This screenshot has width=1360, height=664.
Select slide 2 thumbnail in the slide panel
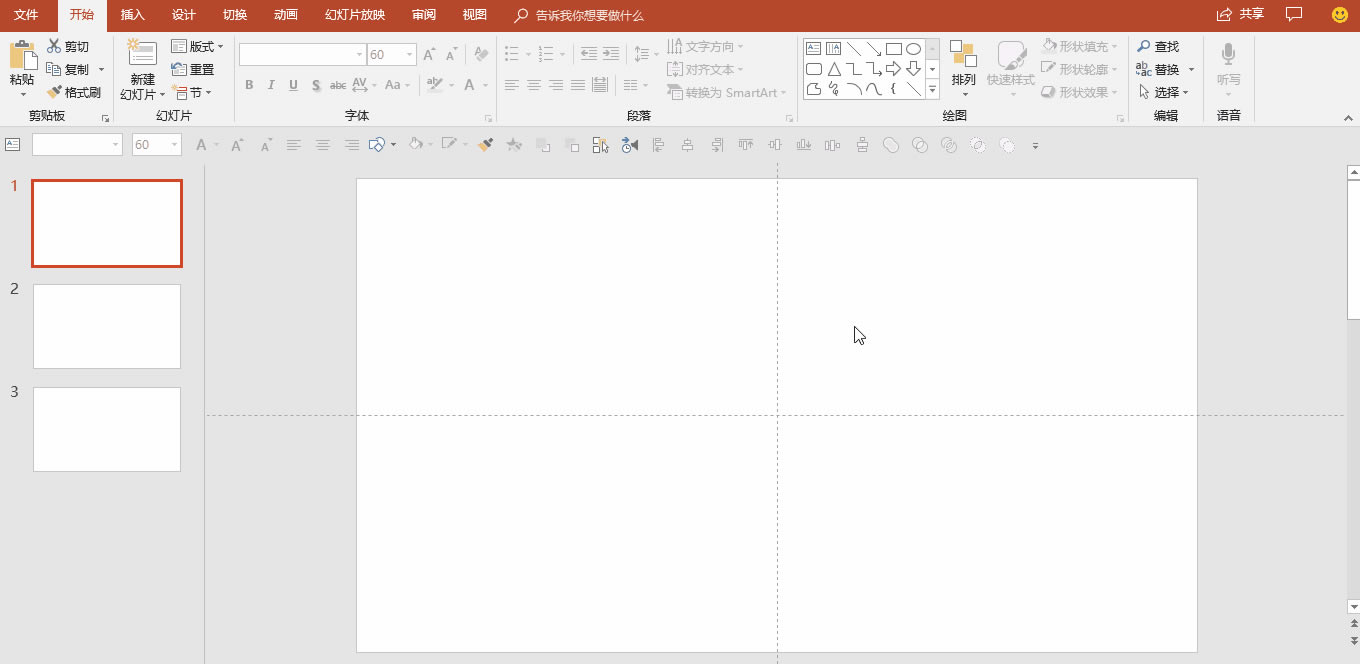point(107,326)
